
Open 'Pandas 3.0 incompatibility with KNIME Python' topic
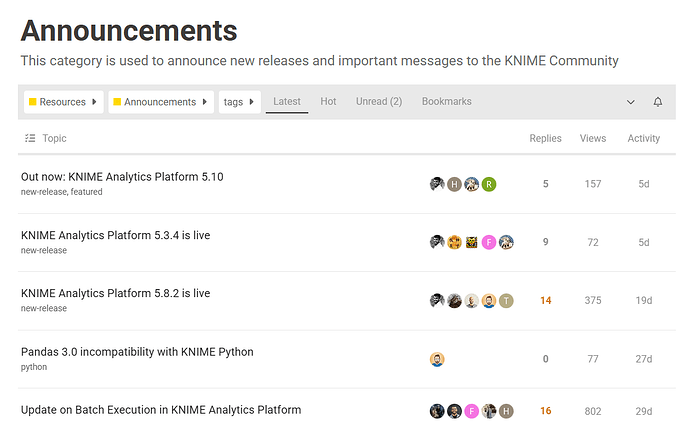[137, 352]
